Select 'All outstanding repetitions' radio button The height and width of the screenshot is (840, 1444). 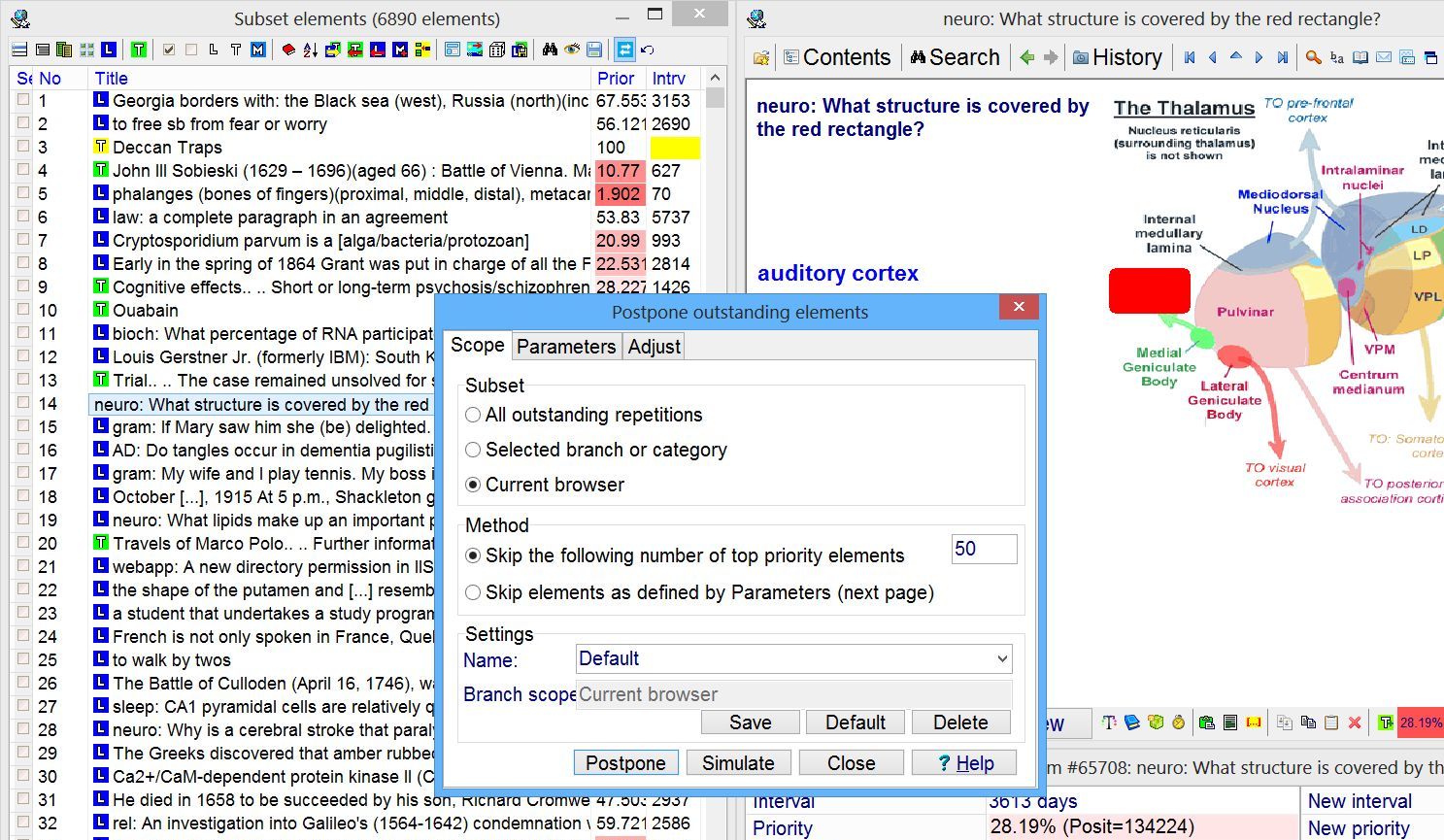(x=473, y=415)
